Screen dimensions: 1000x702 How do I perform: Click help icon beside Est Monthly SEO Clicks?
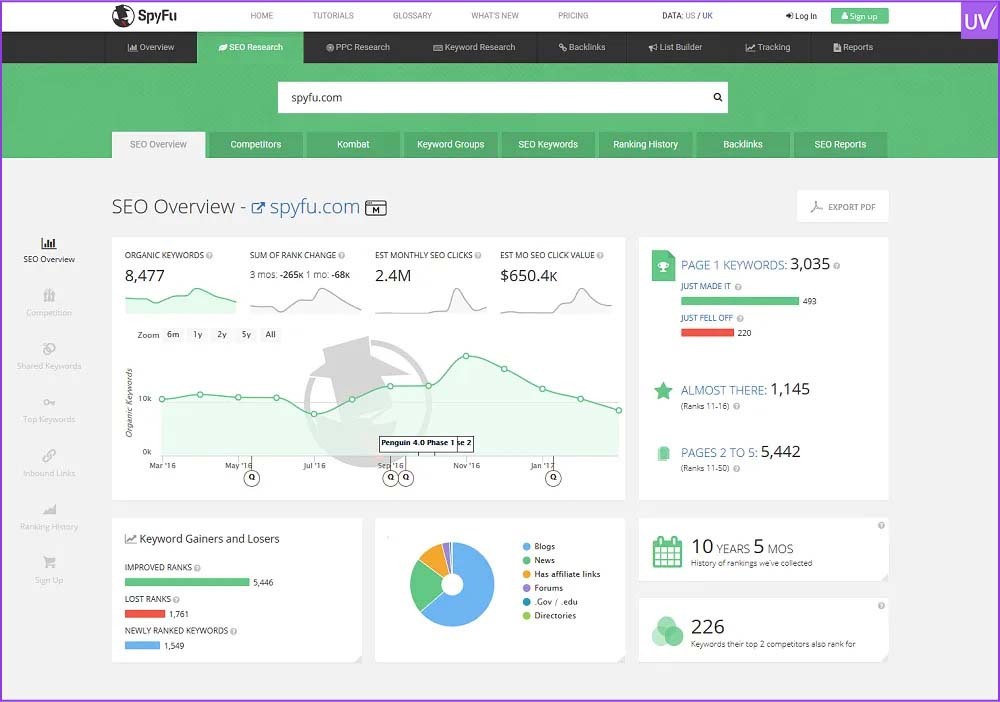click(x=478, y=256)
